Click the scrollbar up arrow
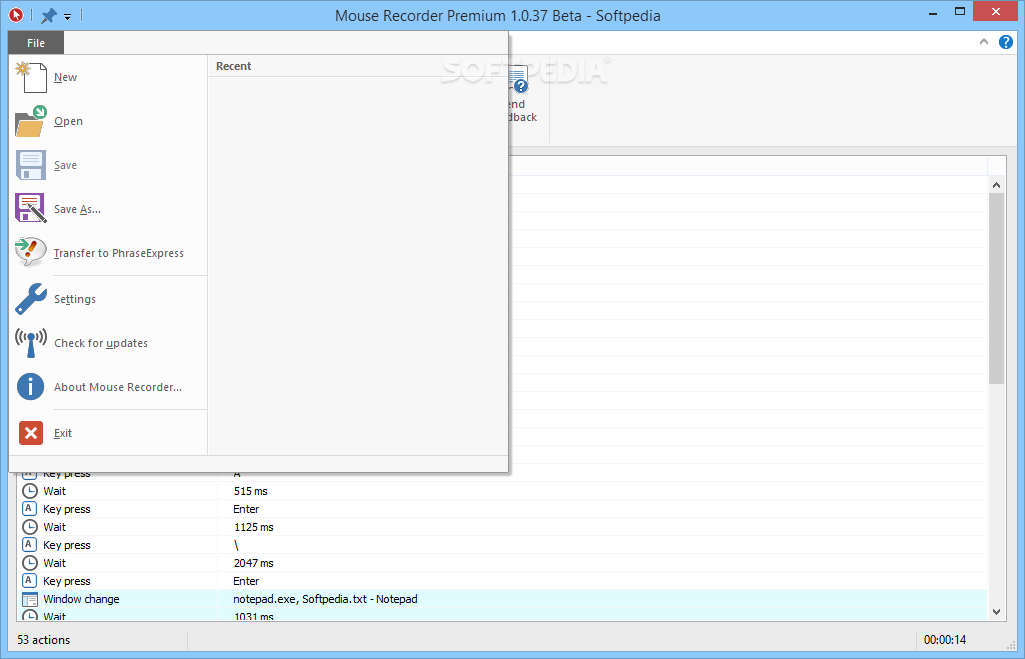This screenshot has height=659, width=1025. tap(996, 185)
